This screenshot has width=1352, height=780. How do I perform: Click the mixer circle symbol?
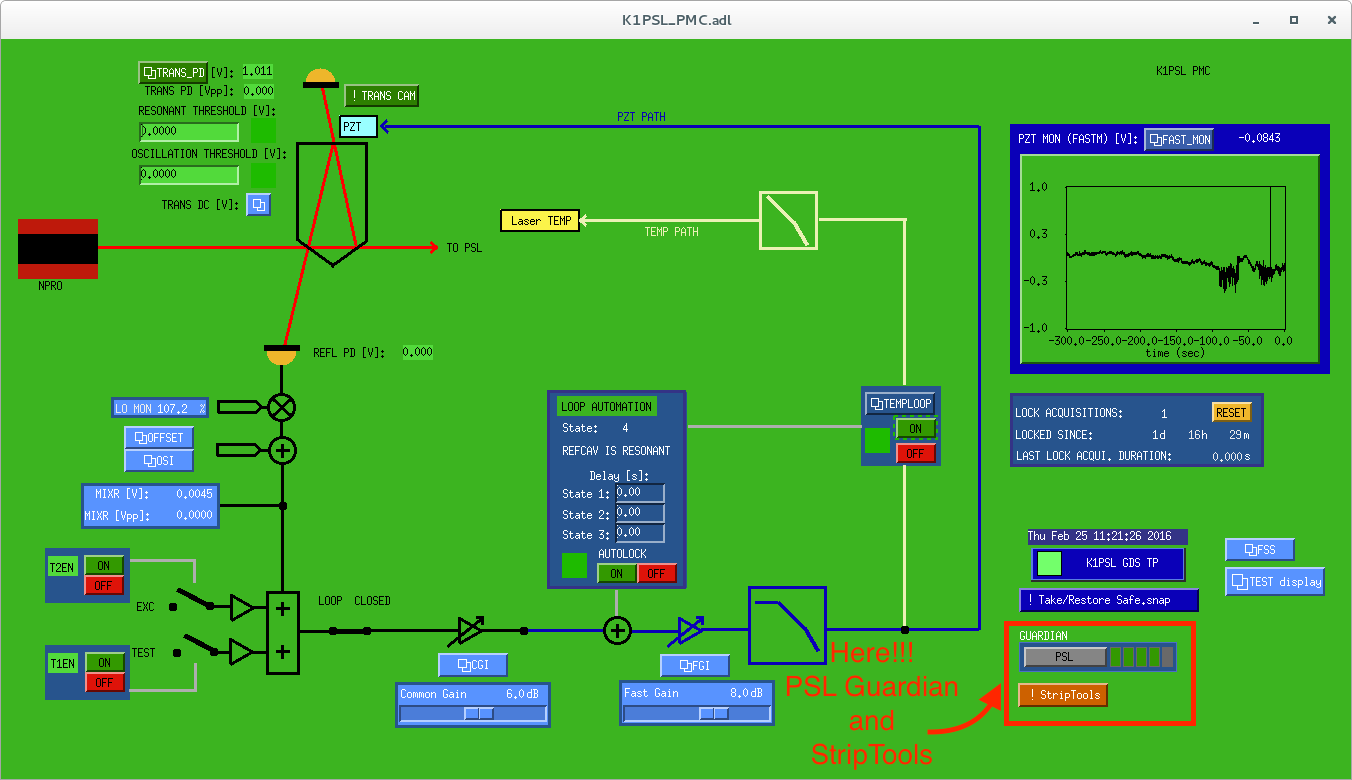coord(283,407)
